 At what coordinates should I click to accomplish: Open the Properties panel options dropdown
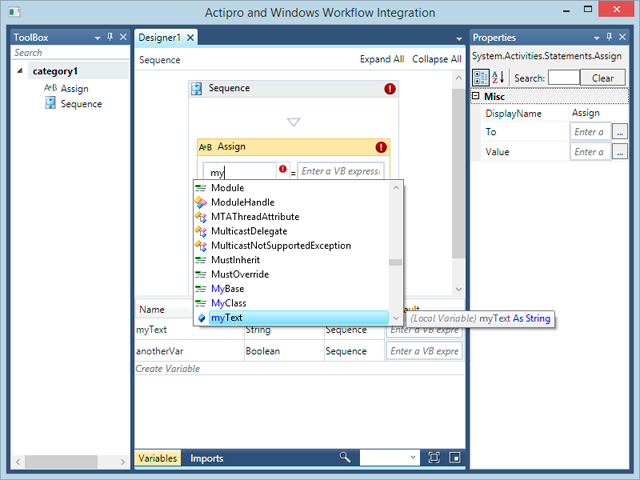coord(596,38)
